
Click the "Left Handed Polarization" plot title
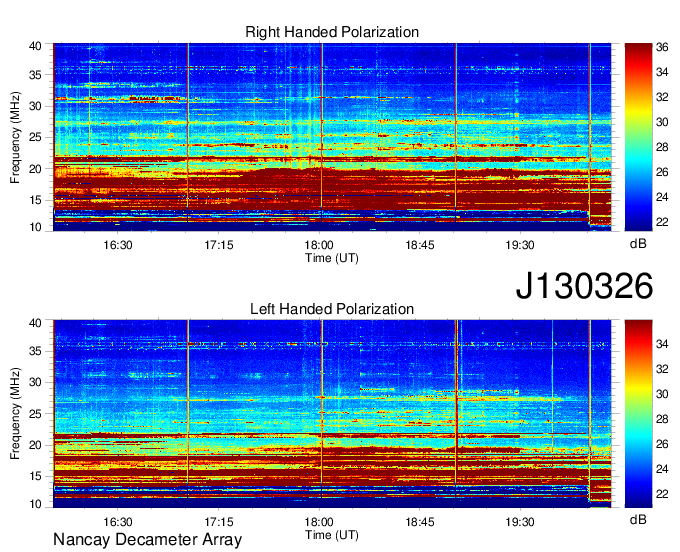(332, 309)
